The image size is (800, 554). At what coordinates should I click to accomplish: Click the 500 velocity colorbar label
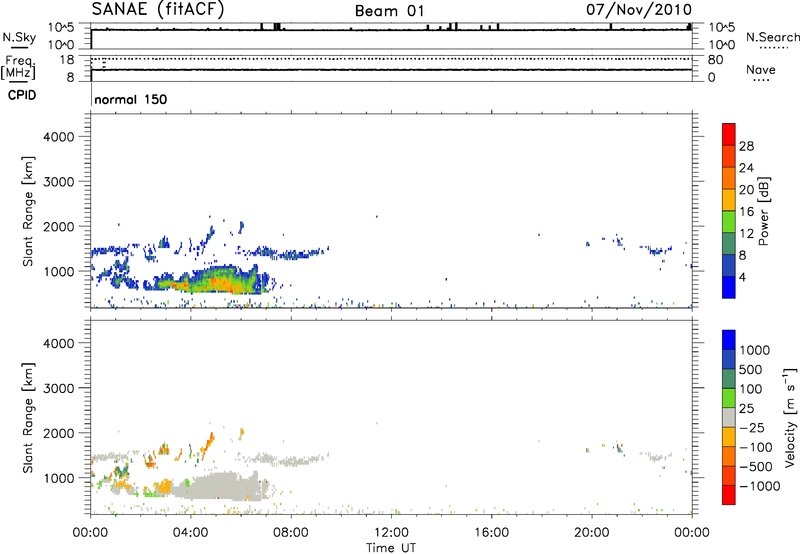click(751, 370)
